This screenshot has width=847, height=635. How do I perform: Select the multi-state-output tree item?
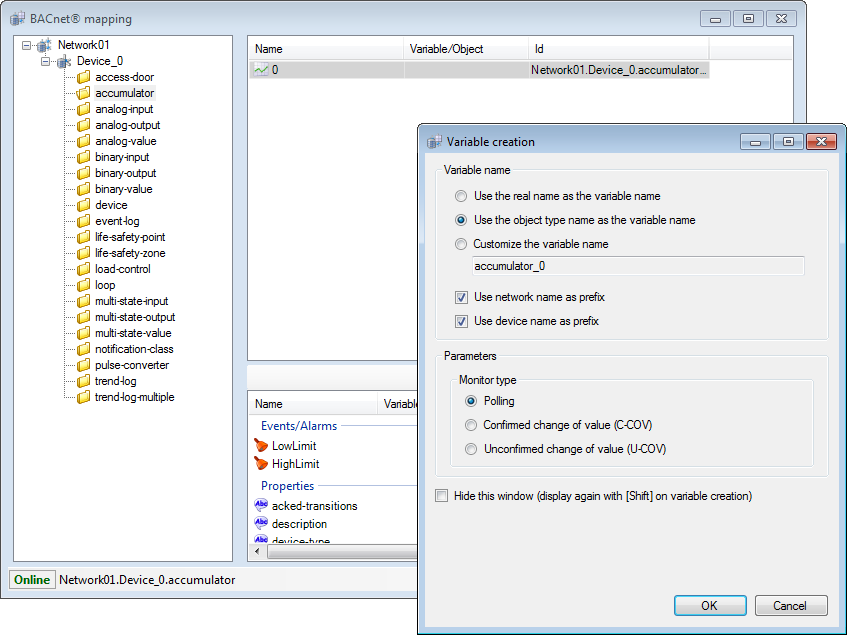pyautogui.click(x=135, y=318)
